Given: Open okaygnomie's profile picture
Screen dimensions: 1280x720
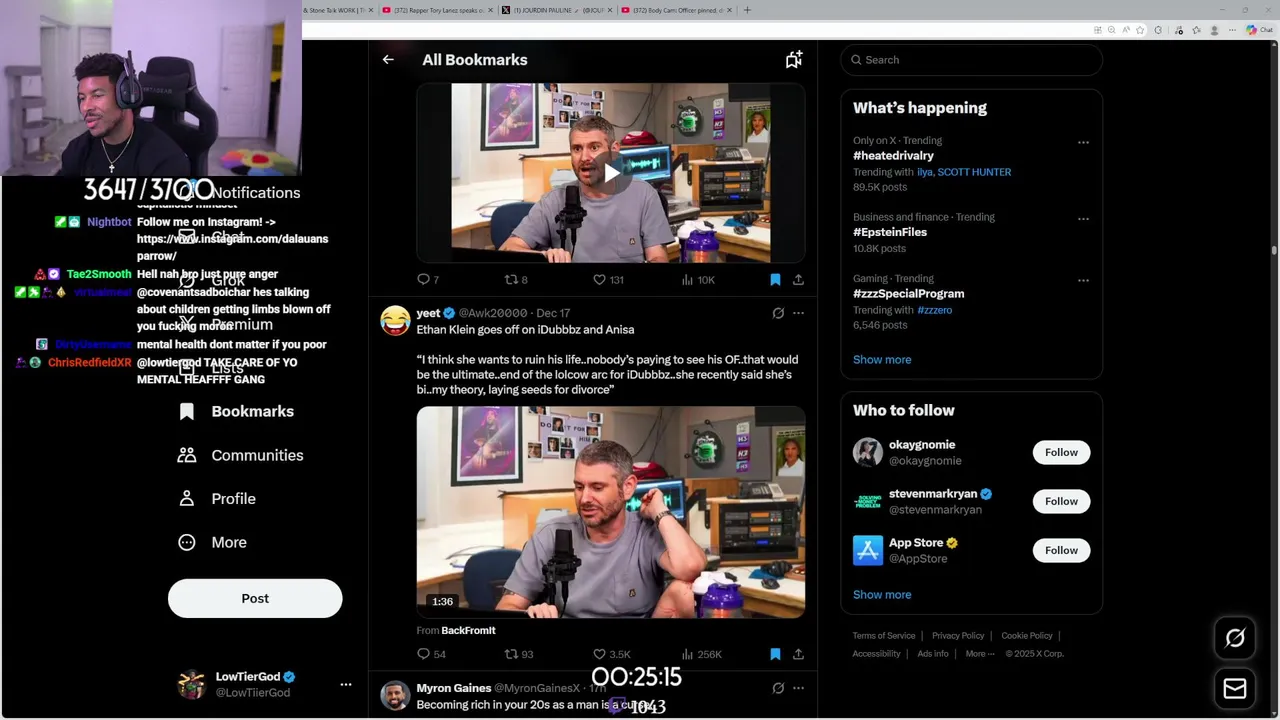Looking at the screenshot, I should click(868, 452).
